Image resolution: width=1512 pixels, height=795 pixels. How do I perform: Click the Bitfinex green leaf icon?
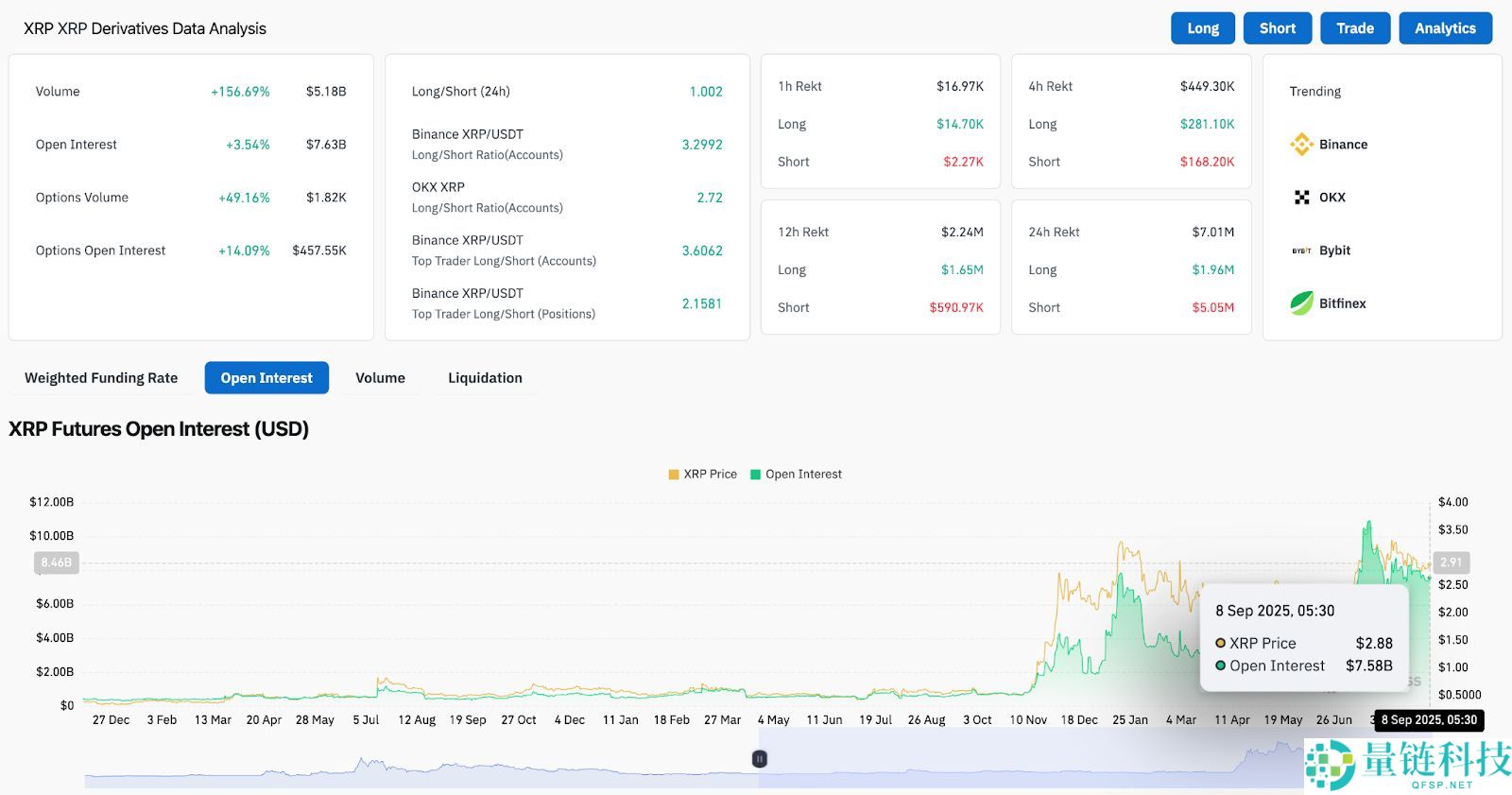tap(1301, 303)
